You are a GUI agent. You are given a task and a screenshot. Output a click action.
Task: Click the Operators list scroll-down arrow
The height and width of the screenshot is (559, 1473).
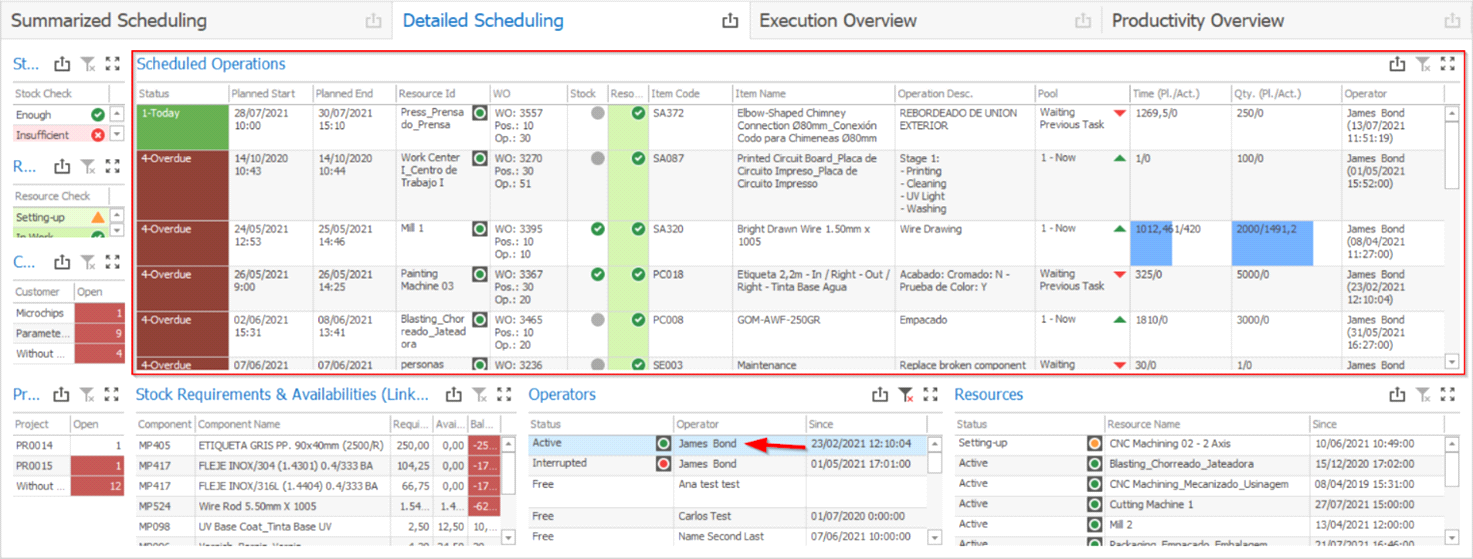pos(934,537)
